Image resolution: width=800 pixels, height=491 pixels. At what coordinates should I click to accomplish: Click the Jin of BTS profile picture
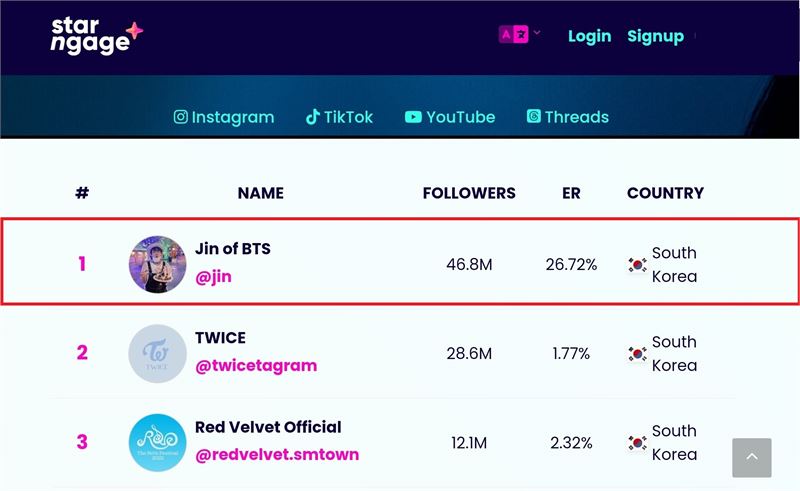point(158,264)
